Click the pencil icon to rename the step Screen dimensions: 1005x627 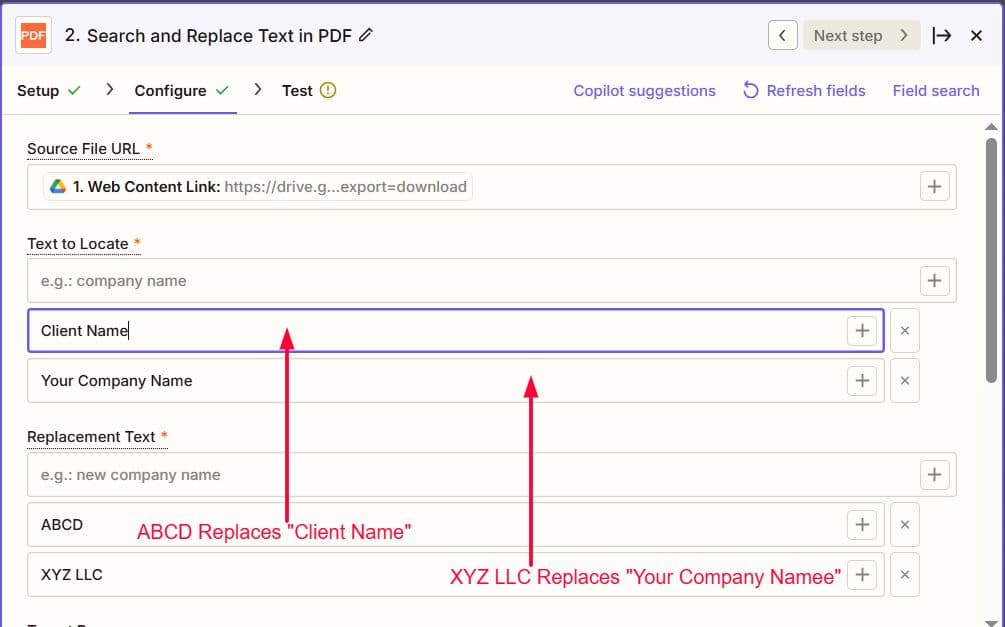point(364,34)
